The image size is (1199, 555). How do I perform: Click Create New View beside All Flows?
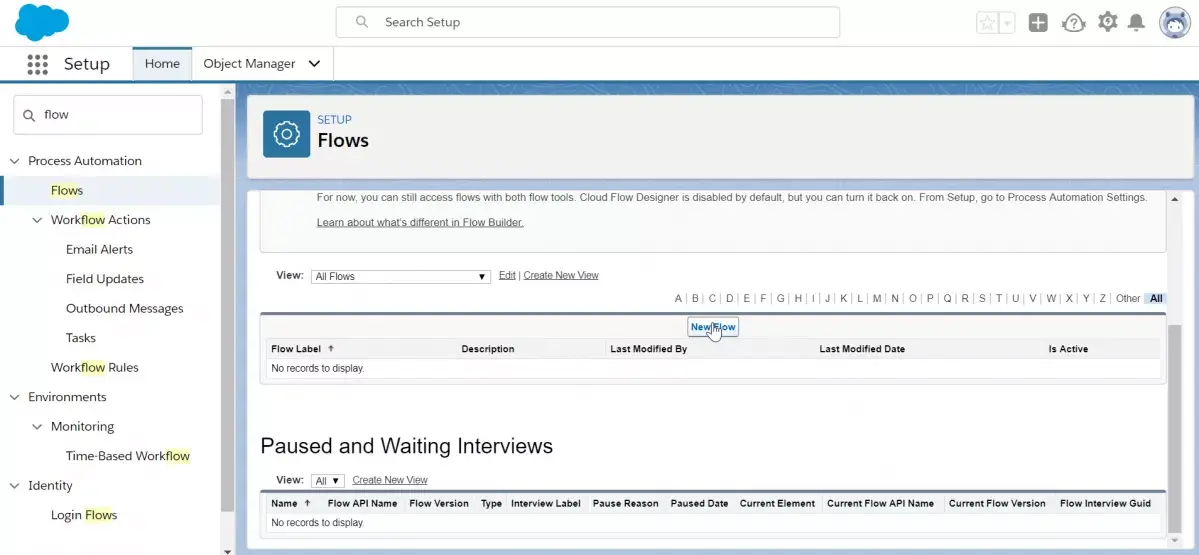[561, 275]
